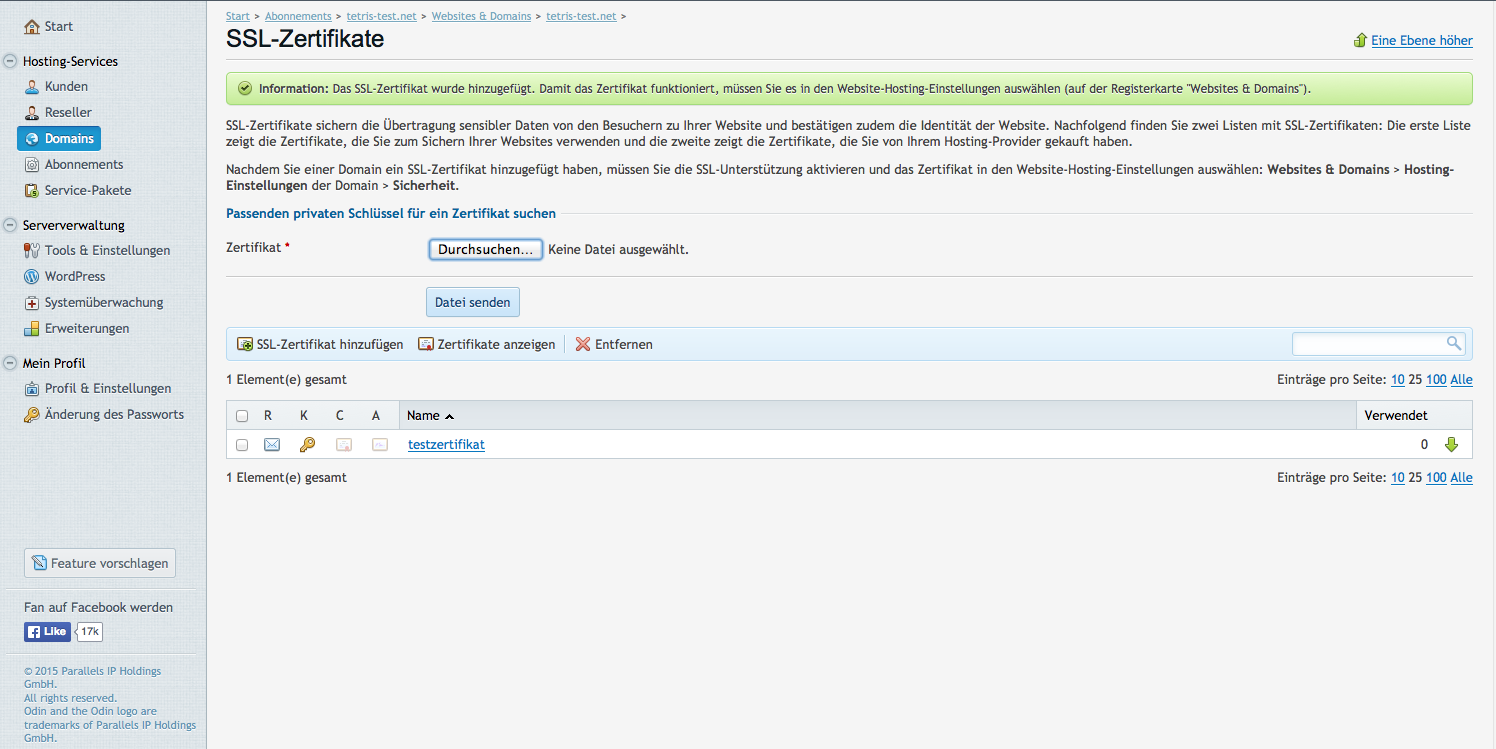Collapse the Hosting-Services sidebar section
This screenshot has width=1496, height=749.
point(10,61)
